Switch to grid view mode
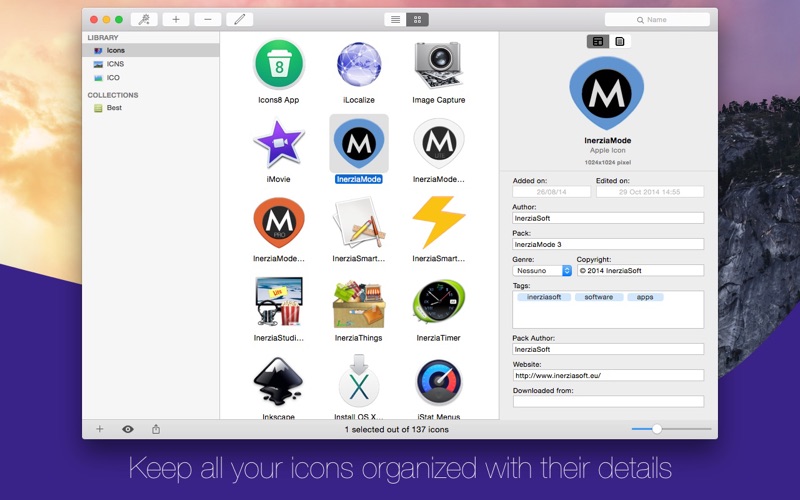800x500 pixels. [x=417, y=19]
